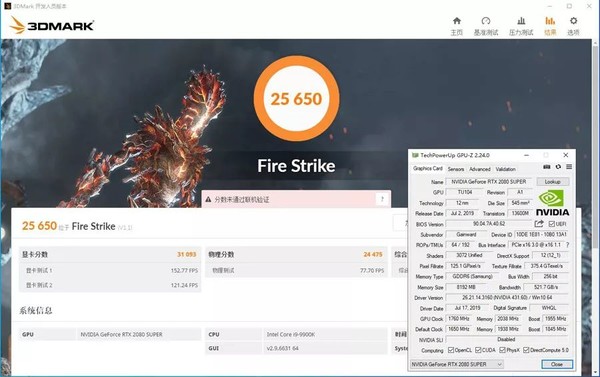Screen dimensions: 600x377
Task: Click the Lookup button
Action: (x=552, y=182)
